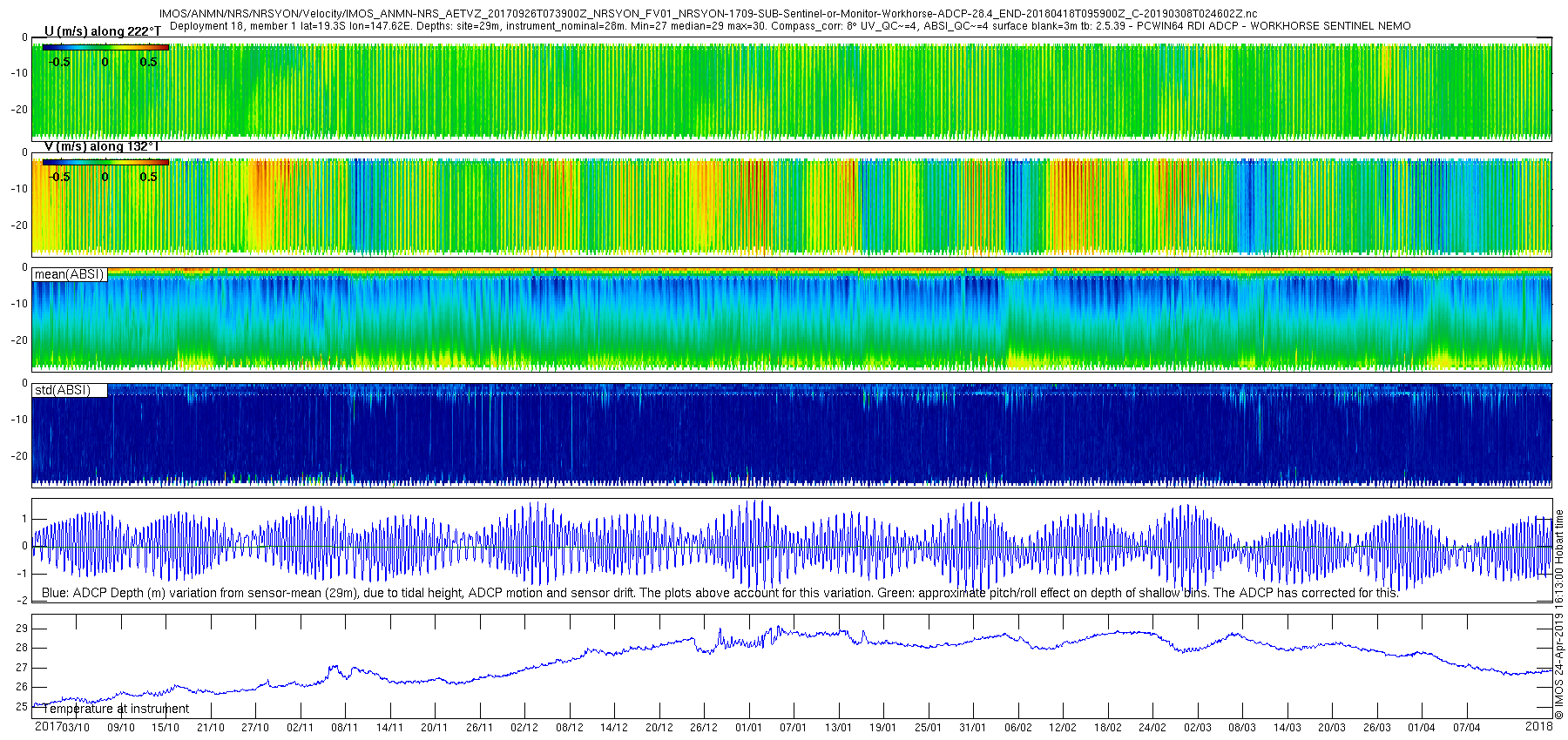Click the mean(ABSI) panel label
1568x740 pixels.
pos(69,274)
